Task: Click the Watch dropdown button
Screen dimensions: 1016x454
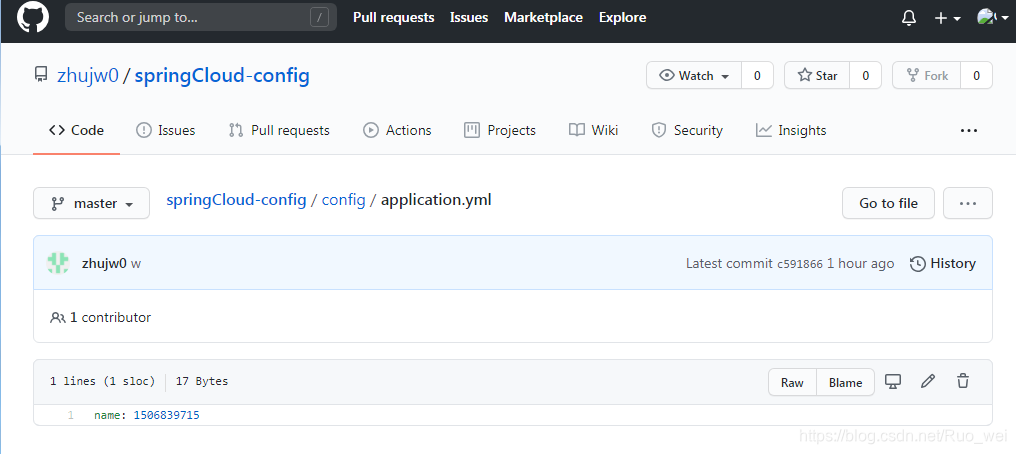Action: click(x=694, y=75)
